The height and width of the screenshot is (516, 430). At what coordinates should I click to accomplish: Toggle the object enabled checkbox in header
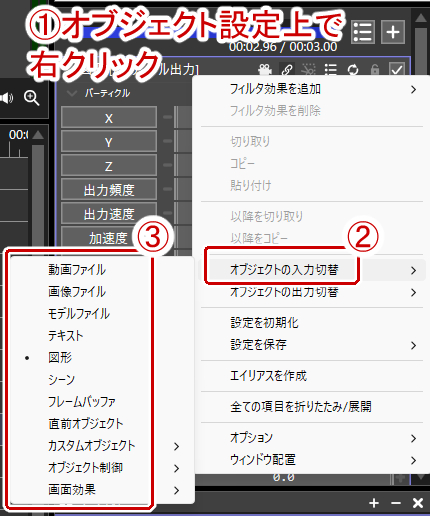click(x=397, y=70)
